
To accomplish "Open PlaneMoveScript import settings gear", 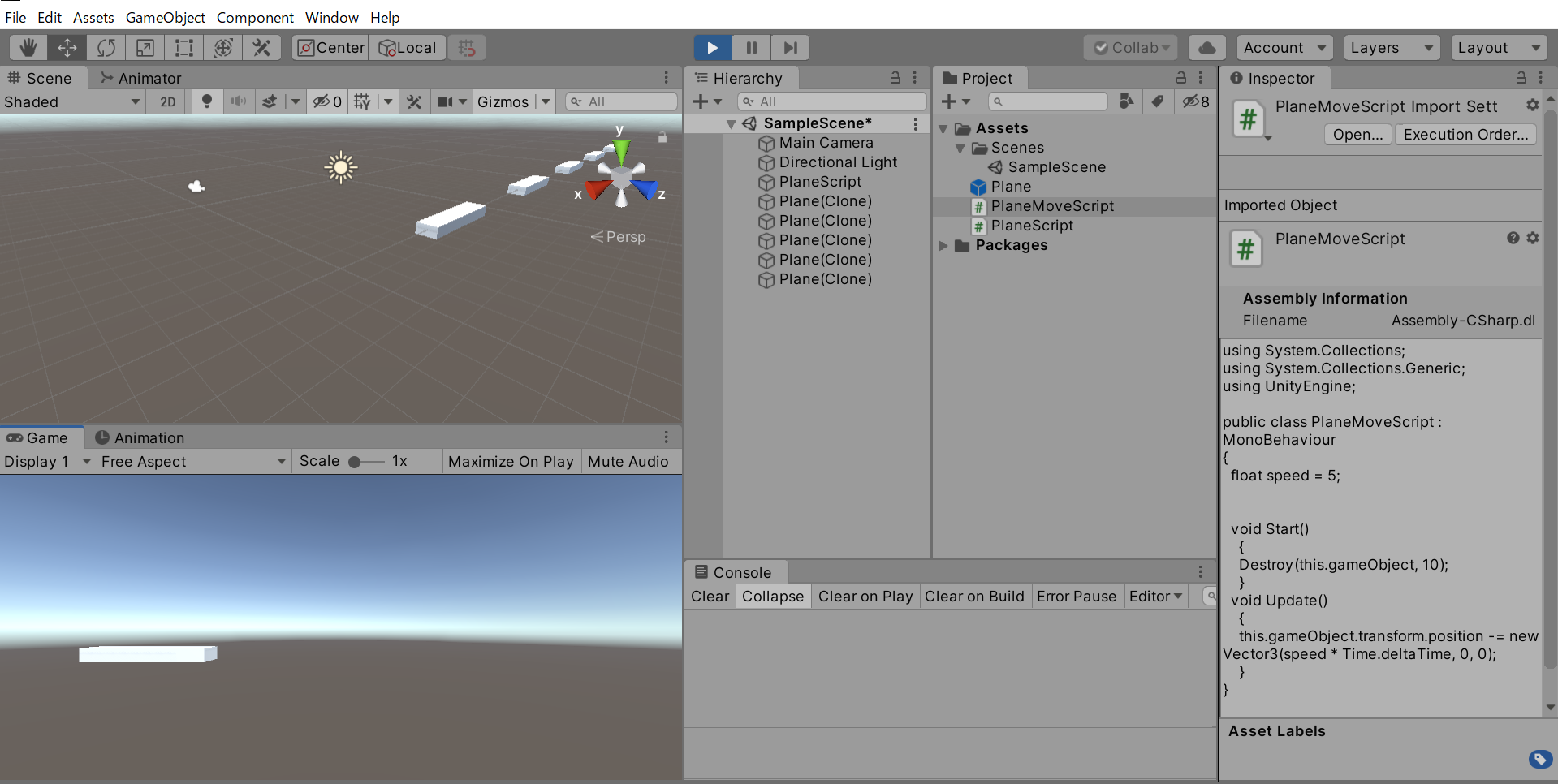I will 1532,106.
